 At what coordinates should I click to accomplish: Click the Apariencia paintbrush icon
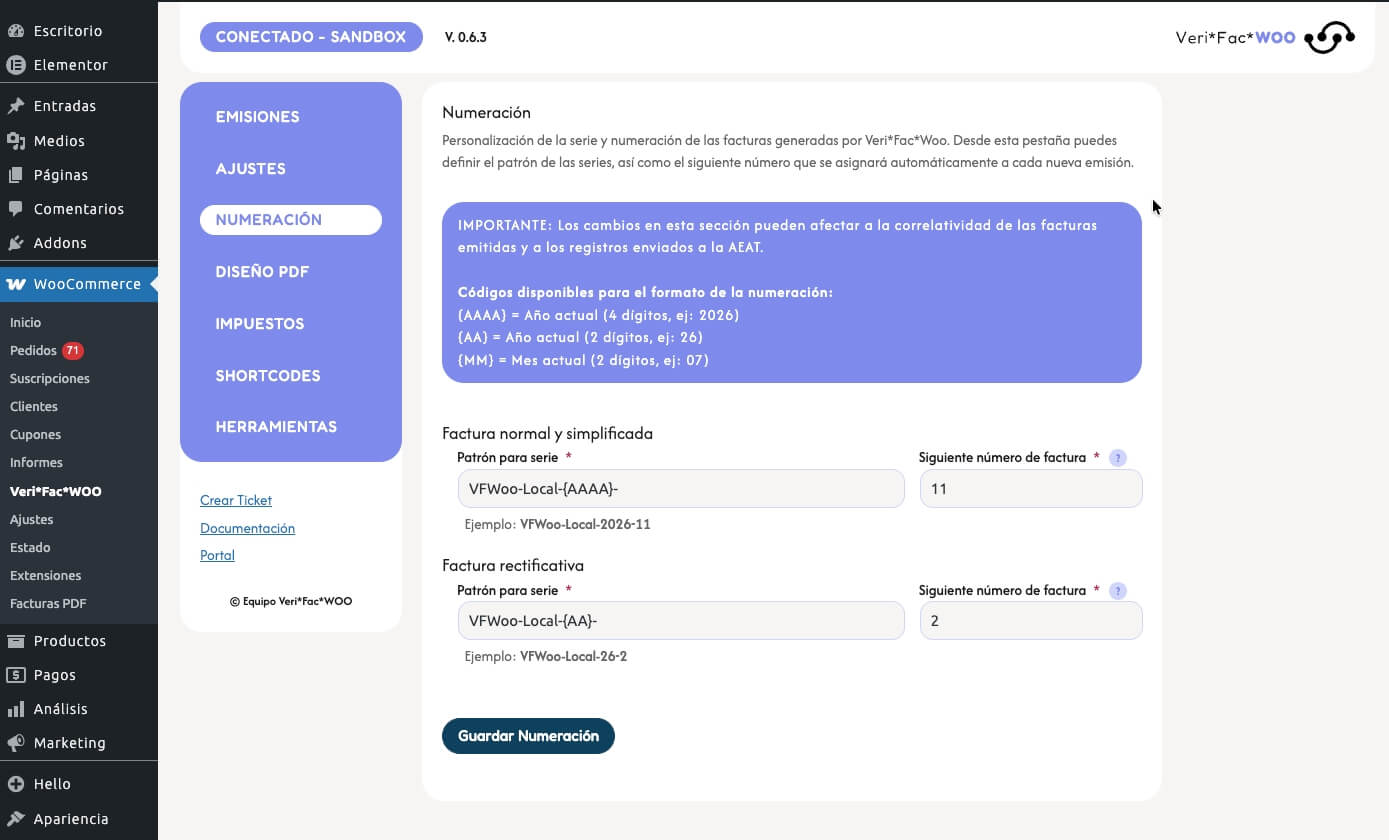coord(16,819)
